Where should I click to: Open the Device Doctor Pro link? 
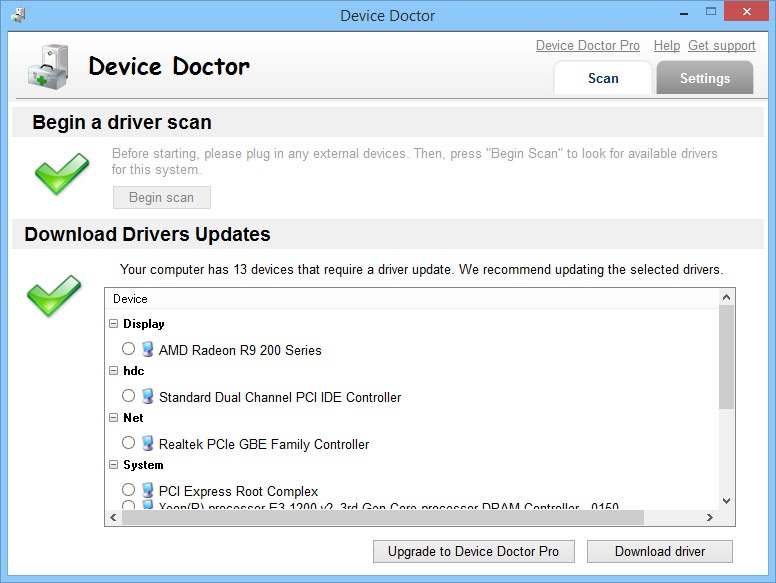tap(587, 46)
